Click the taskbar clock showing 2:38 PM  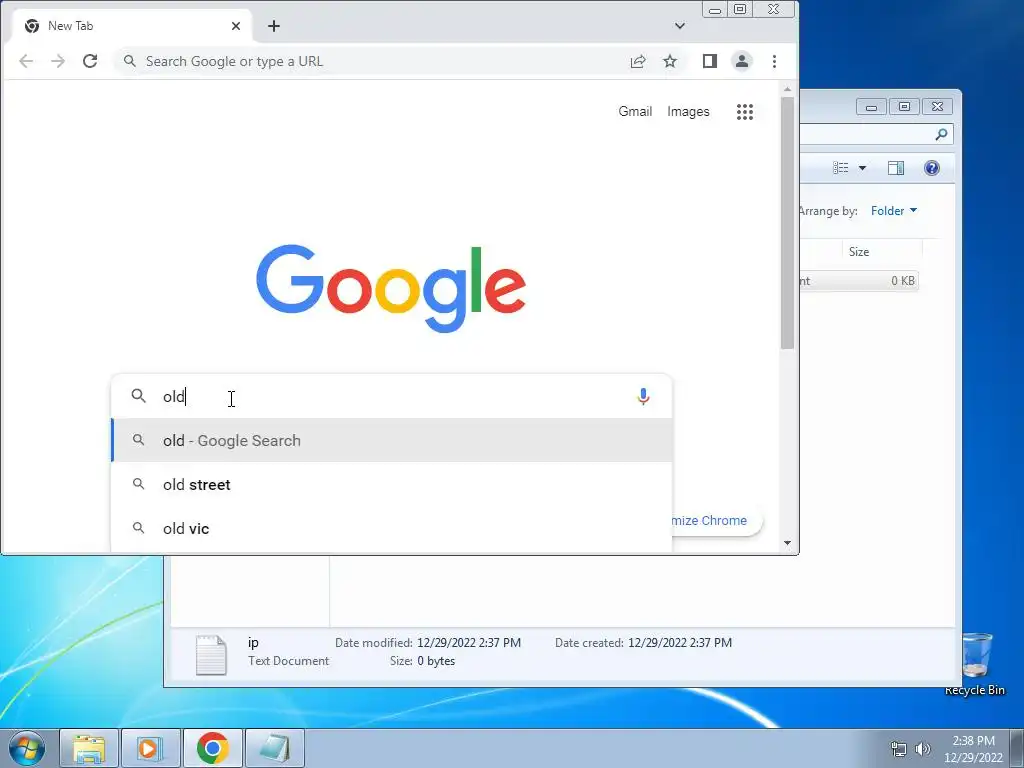[973, 748]
